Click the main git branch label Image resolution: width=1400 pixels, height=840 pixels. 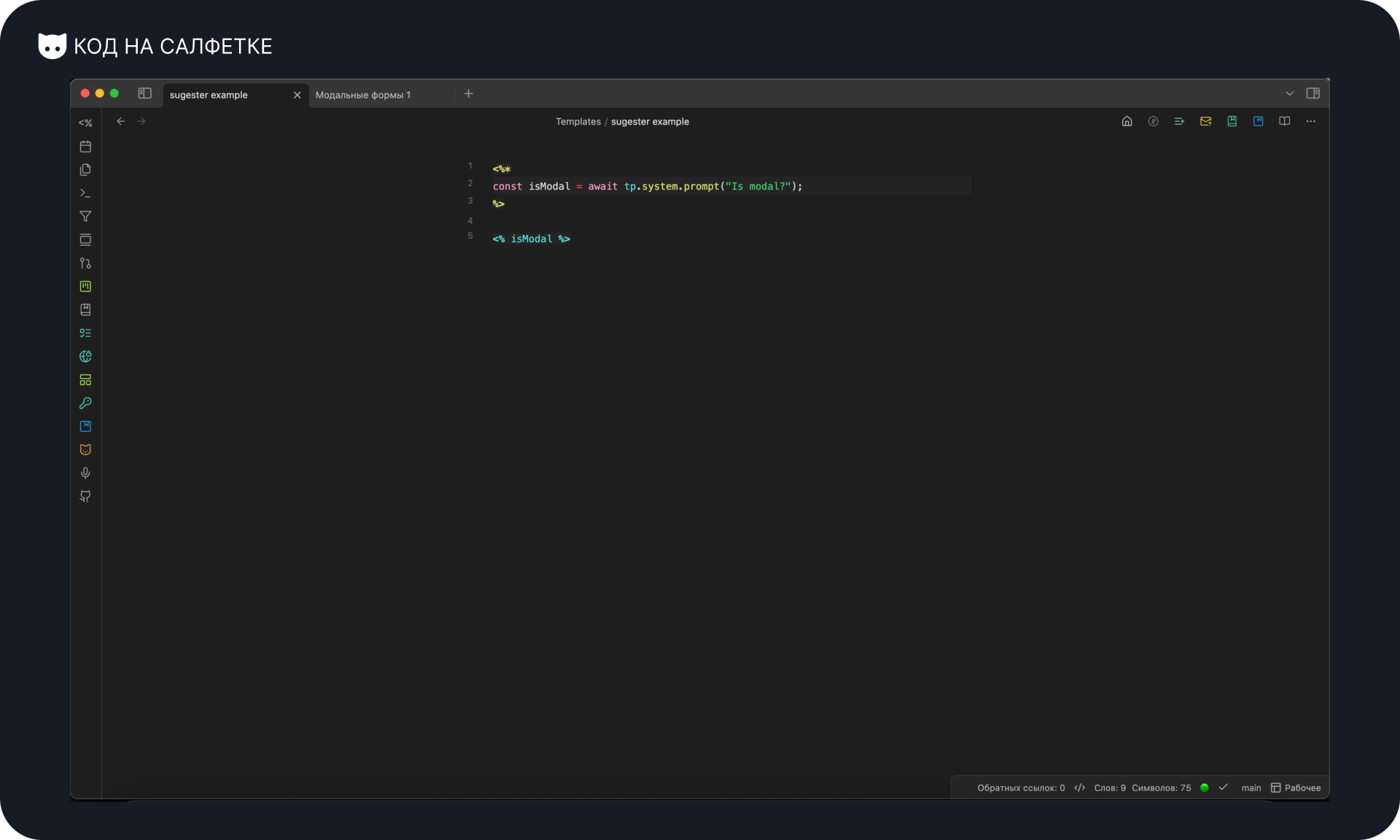click(1251, 788)
